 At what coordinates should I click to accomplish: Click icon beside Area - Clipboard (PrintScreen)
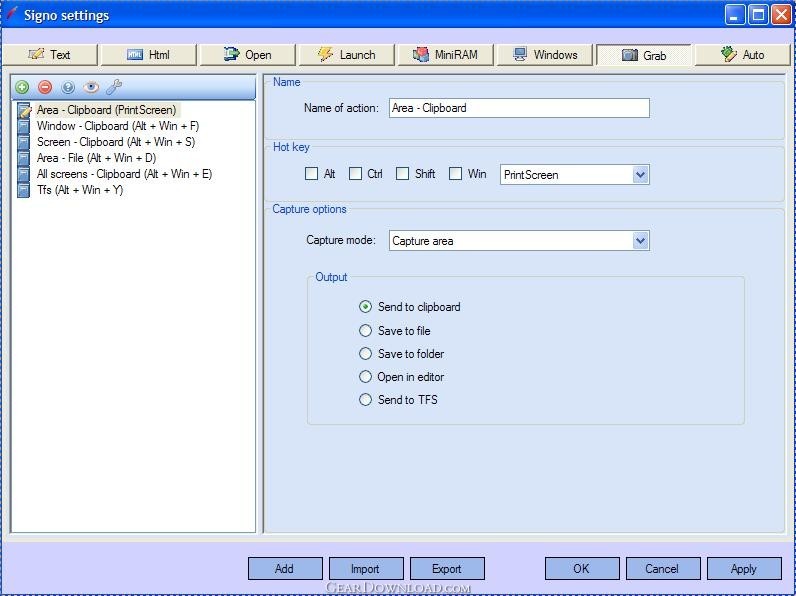point(24,110)
